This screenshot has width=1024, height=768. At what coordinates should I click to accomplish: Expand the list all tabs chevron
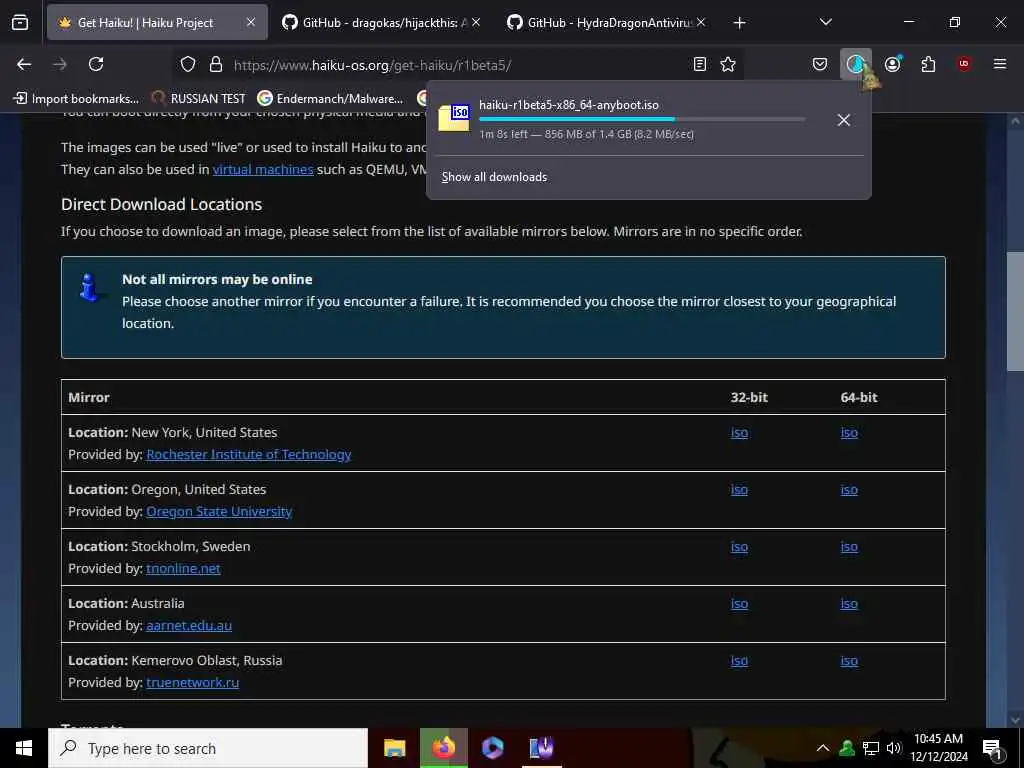(825, 23)
